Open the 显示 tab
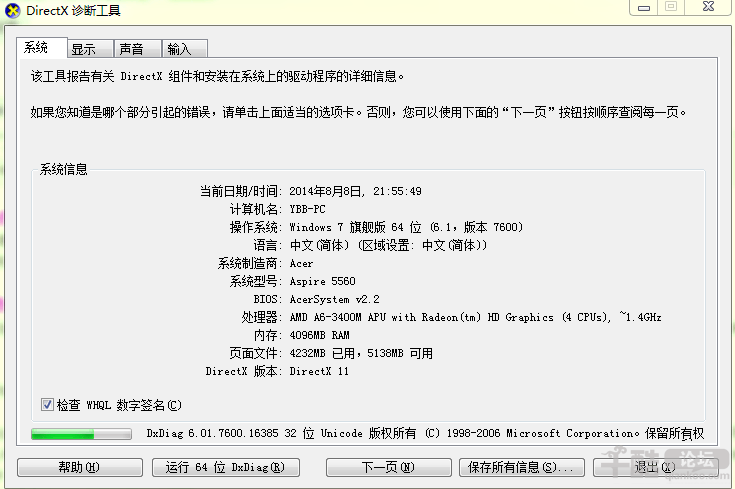The image size is (735, 489). point(90,49)
